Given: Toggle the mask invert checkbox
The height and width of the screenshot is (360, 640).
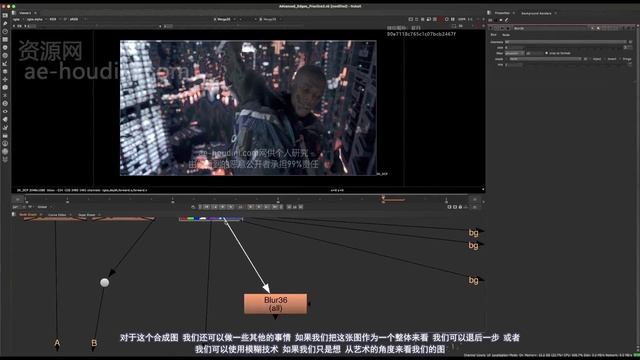Looking at the screenshot, I should click(605, 59).
